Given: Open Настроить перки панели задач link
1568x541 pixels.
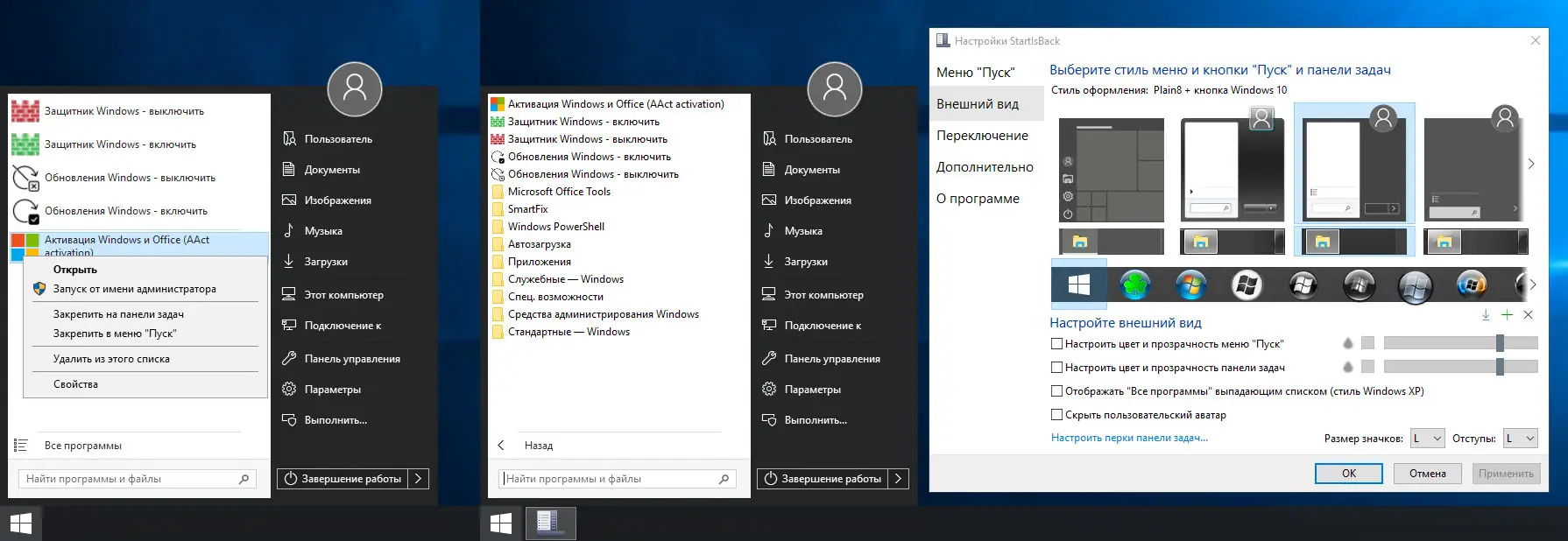Looking at the screenshot, I should tap(1129, 438).
